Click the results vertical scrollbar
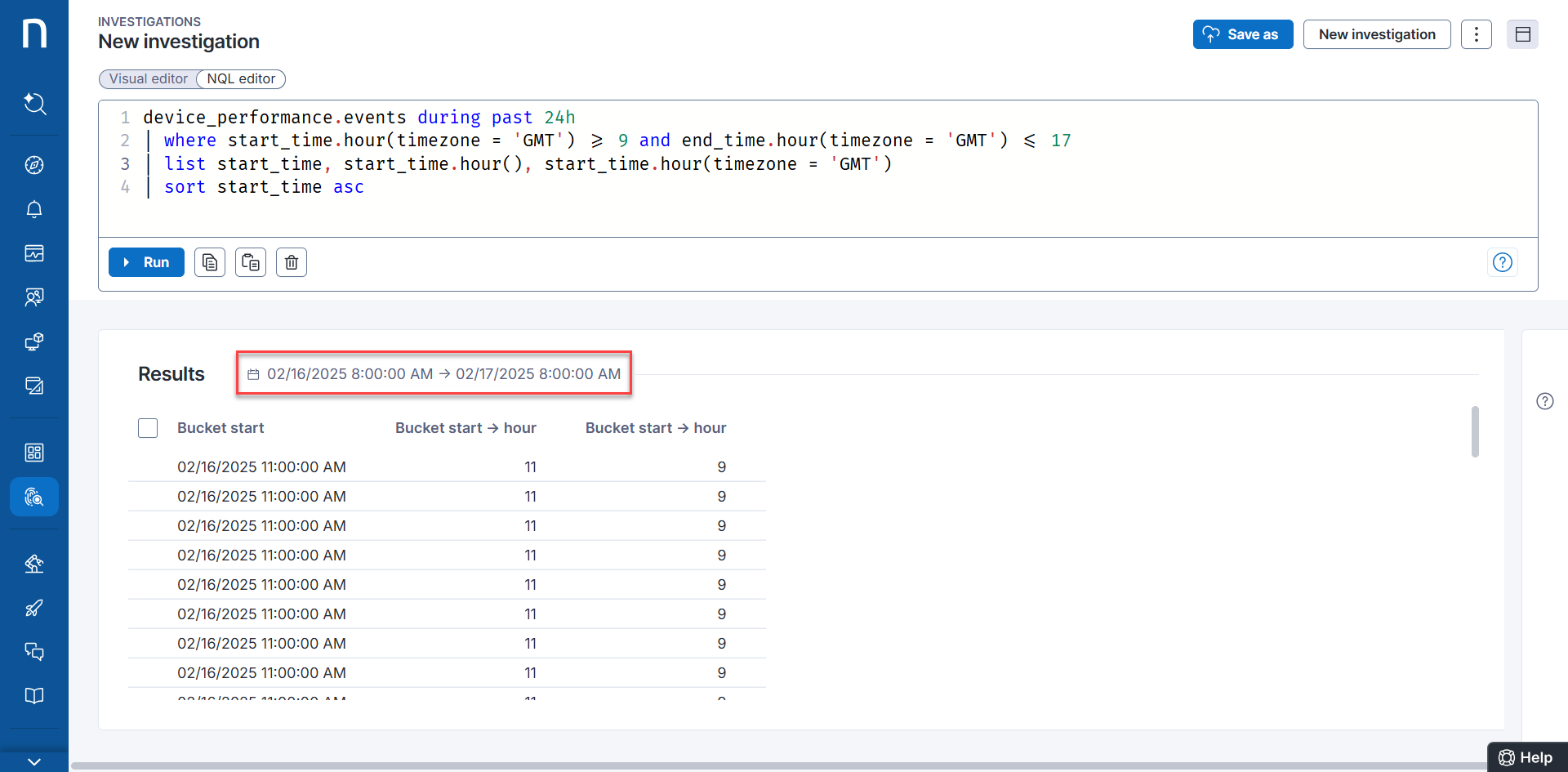The image size is (1568, 772). [x=1475, y=431]
